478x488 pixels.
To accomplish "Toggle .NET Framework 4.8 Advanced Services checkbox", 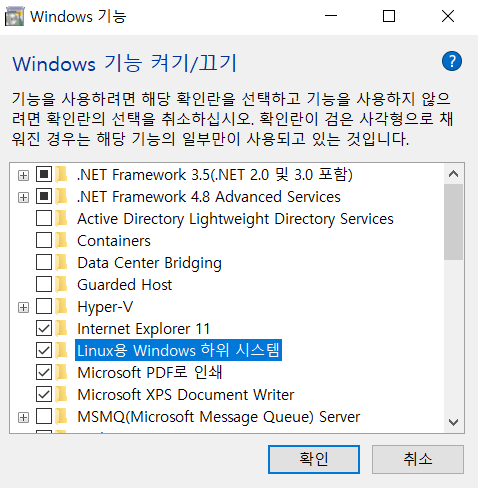I will coord(44,197).
